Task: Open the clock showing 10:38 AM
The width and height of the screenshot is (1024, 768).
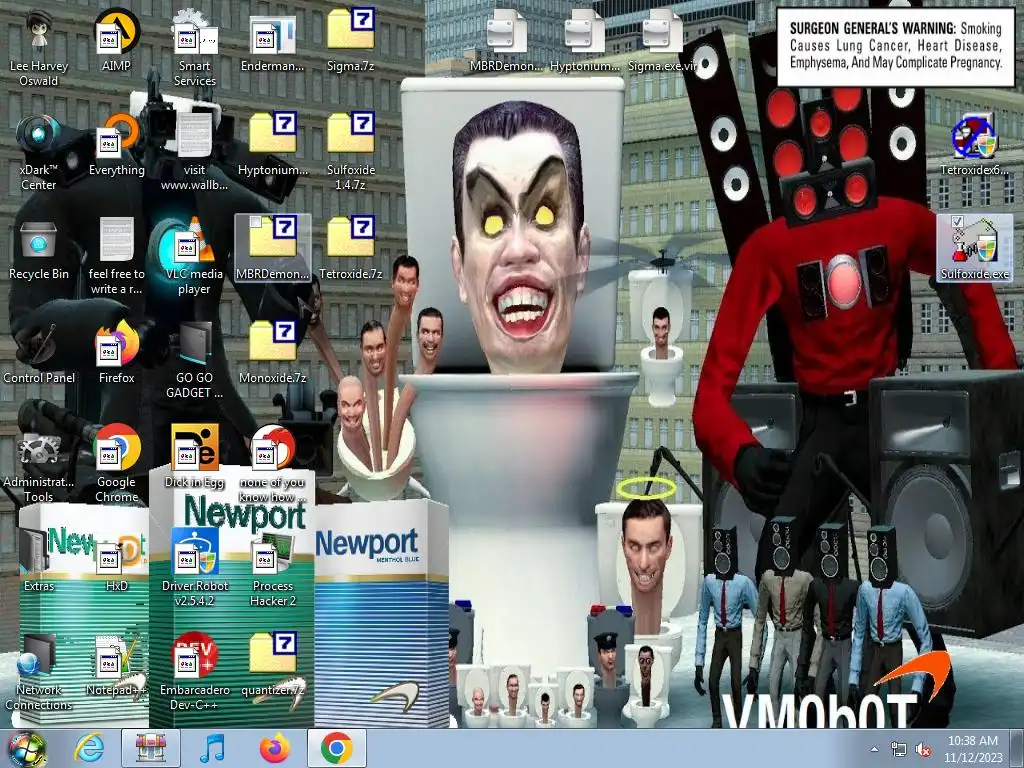Action: coord(972,749)
